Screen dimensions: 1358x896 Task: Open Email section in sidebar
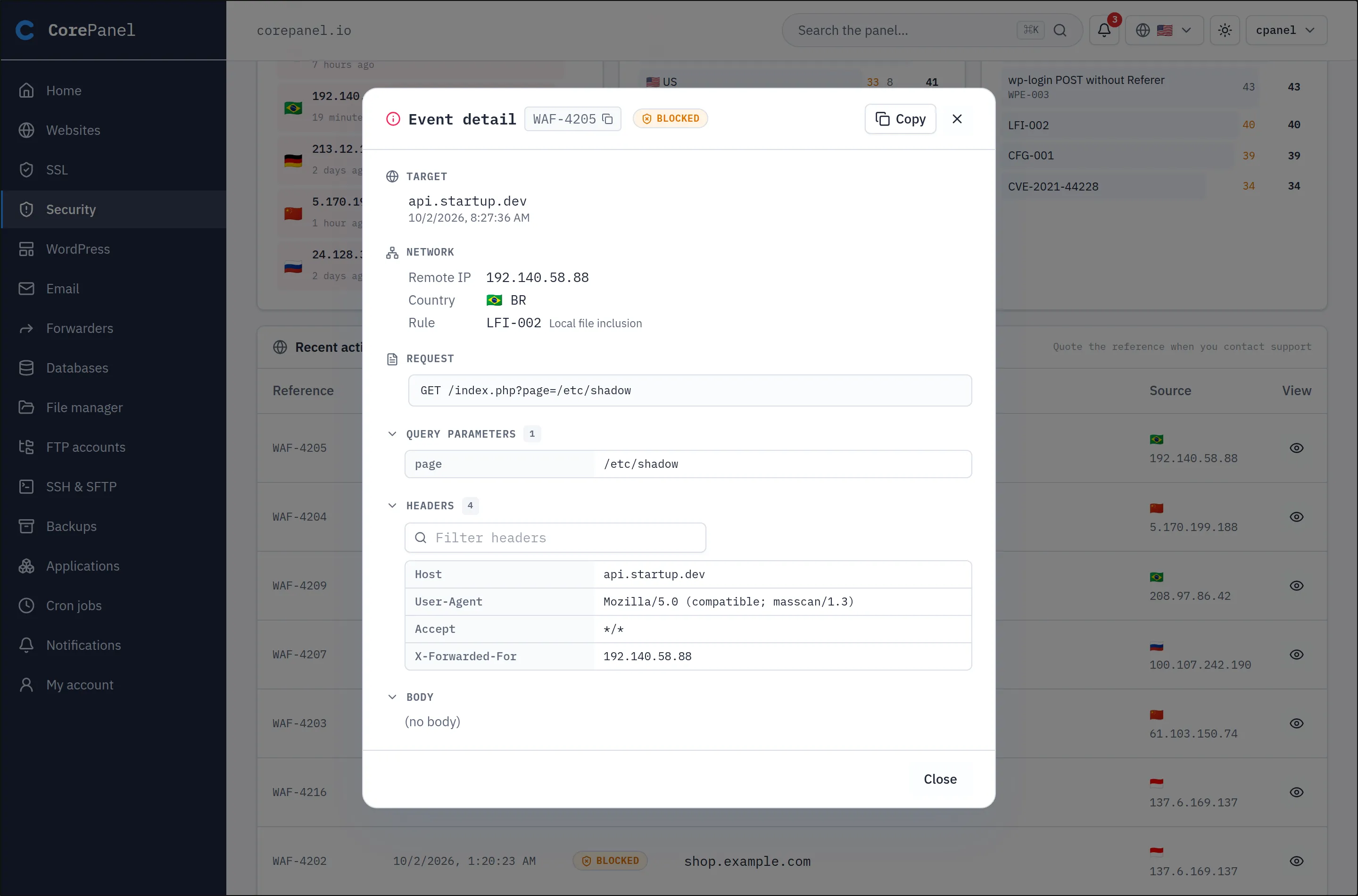click(x=113, y=289)
